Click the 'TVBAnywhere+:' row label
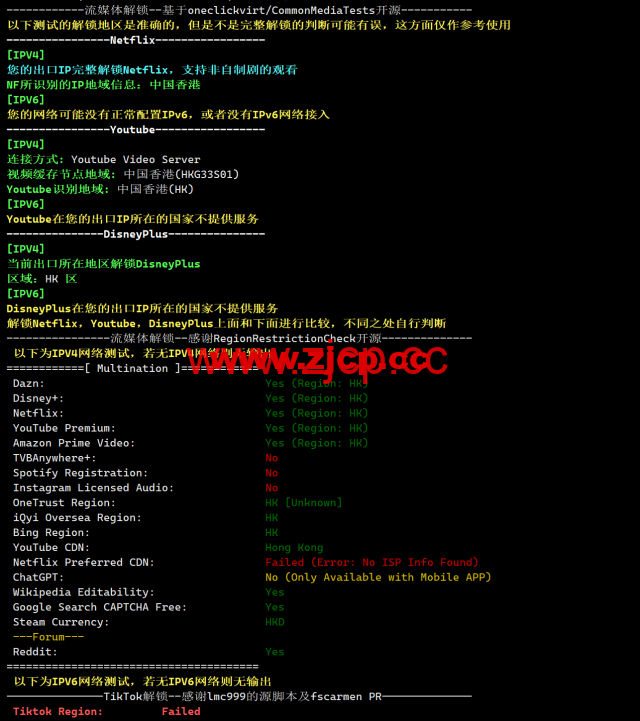This screenshot has height=721, width=640. 54,458
